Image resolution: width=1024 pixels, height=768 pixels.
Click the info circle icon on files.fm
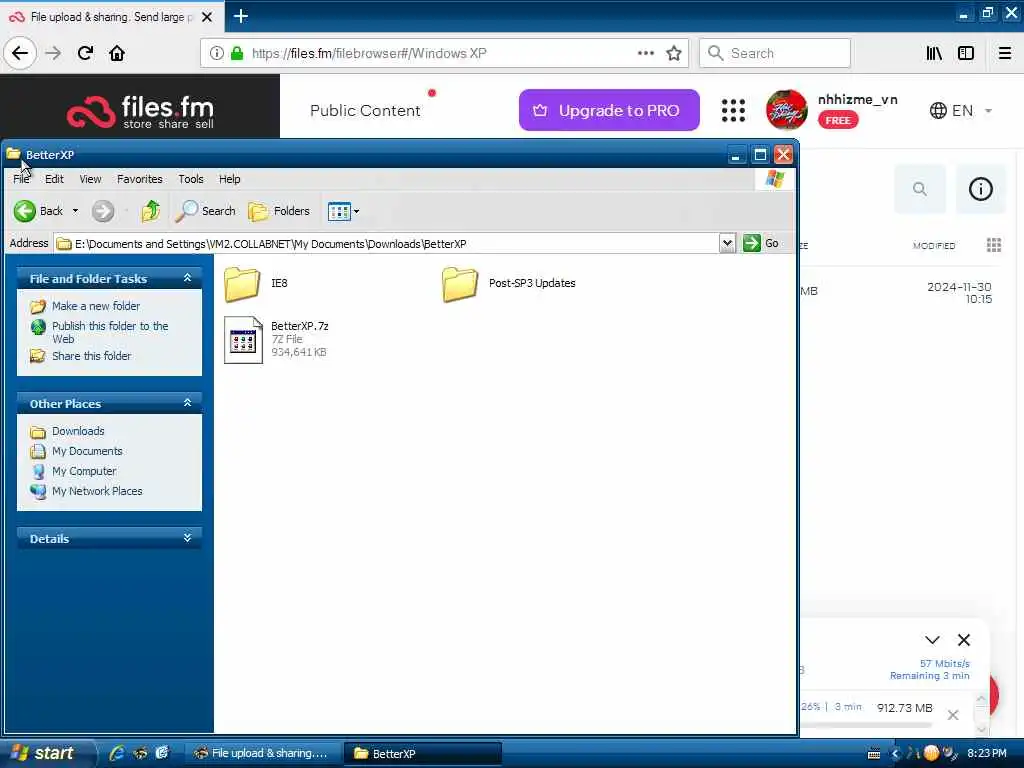click(x=980, y=189)
